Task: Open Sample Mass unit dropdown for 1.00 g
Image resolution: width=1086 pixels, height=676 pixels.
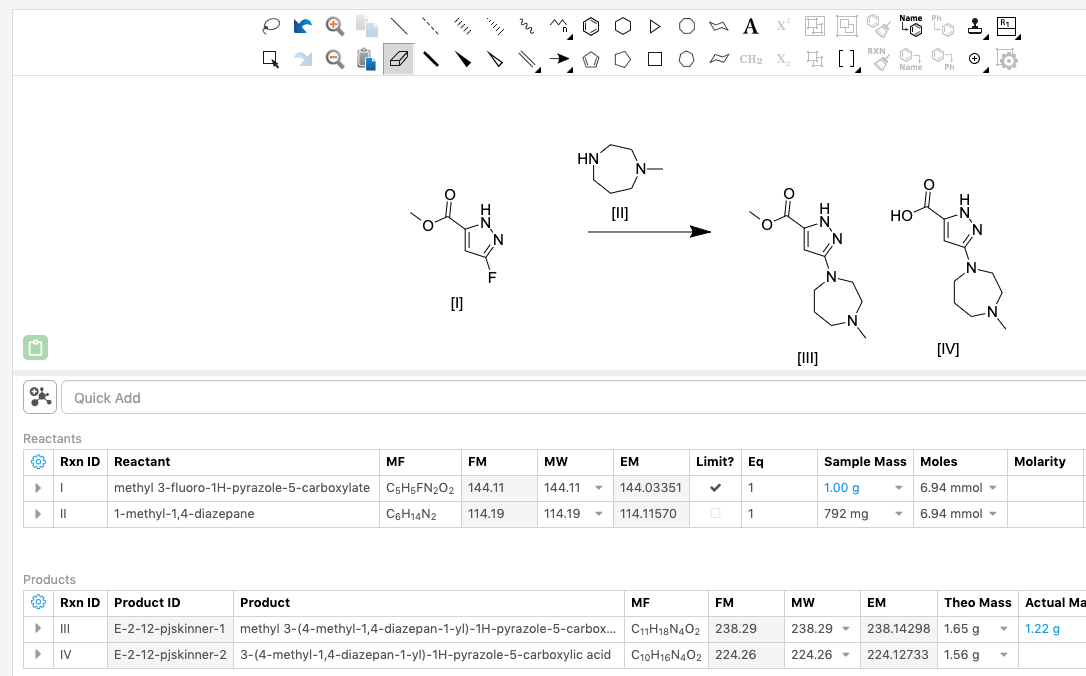Action: (x=898, y=488)
